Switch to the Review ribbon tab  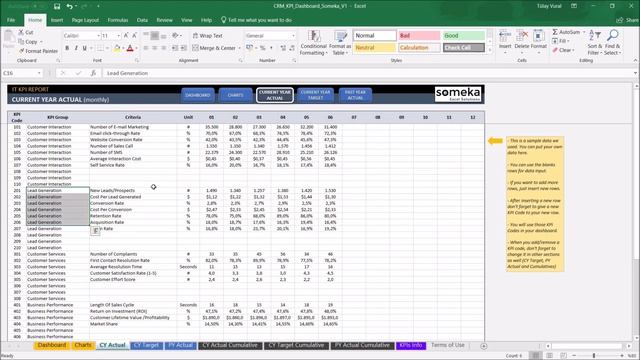point(164,20)
